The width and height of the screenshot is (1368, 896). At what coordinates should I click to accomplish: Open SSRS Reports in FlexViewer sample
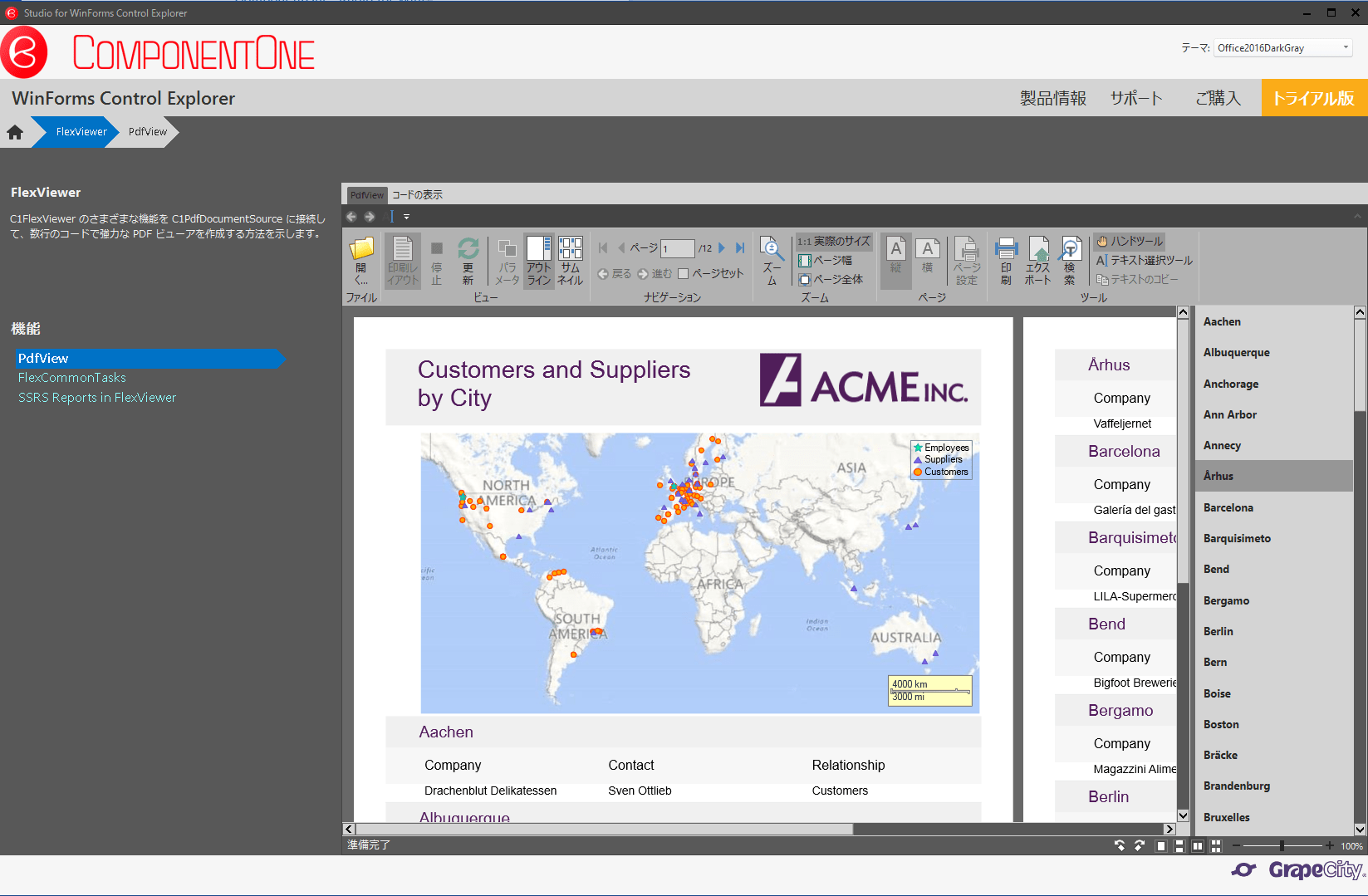click(97, 397)
